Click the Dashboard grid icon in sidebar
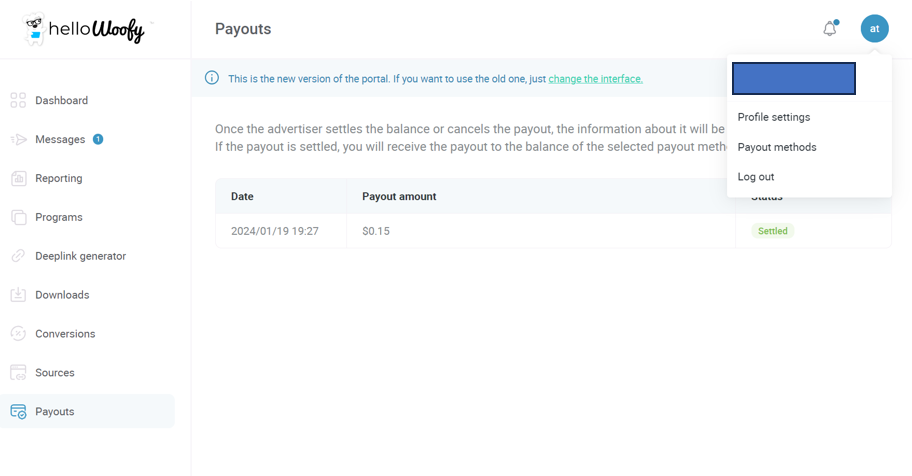Screen dimensions: 912x476 [x=18, y=100]
